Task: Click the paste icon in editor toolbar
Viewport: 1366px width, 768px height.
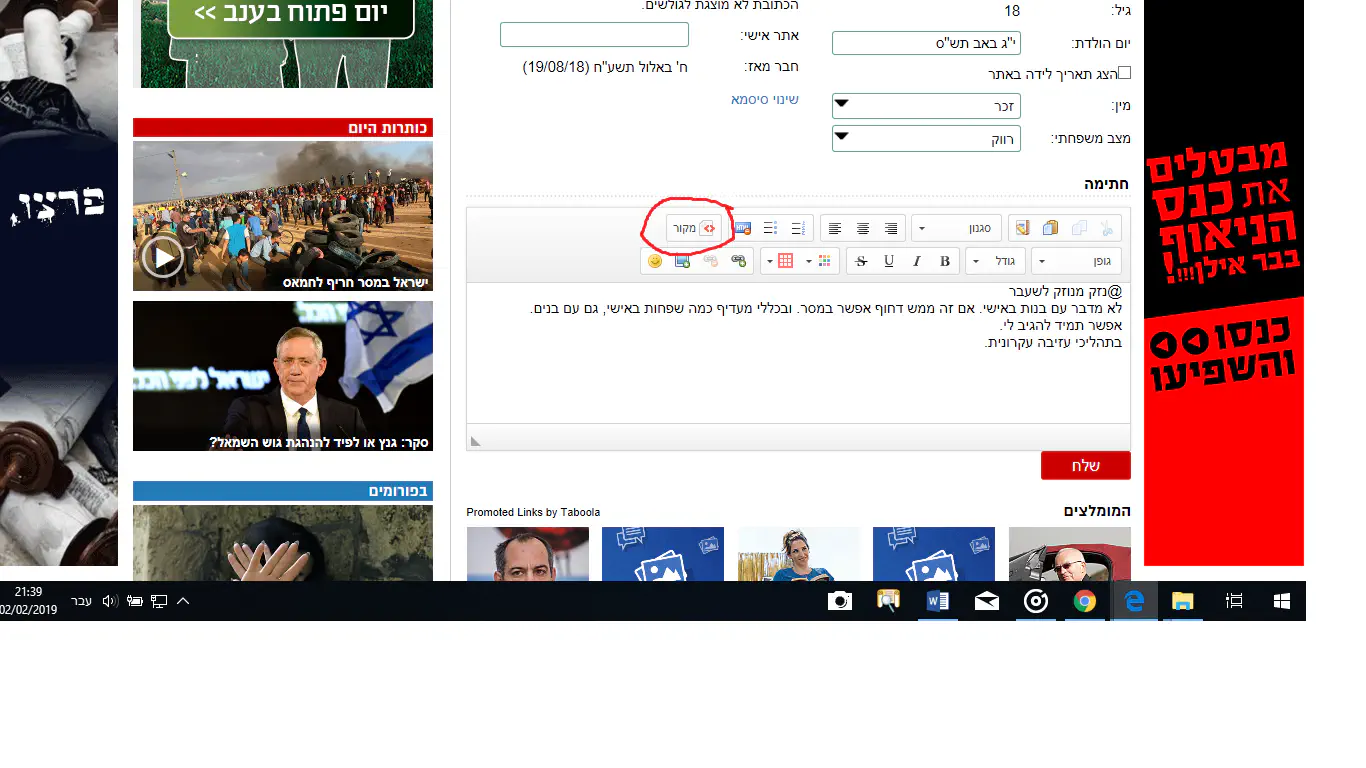Action: [1050, 229]
